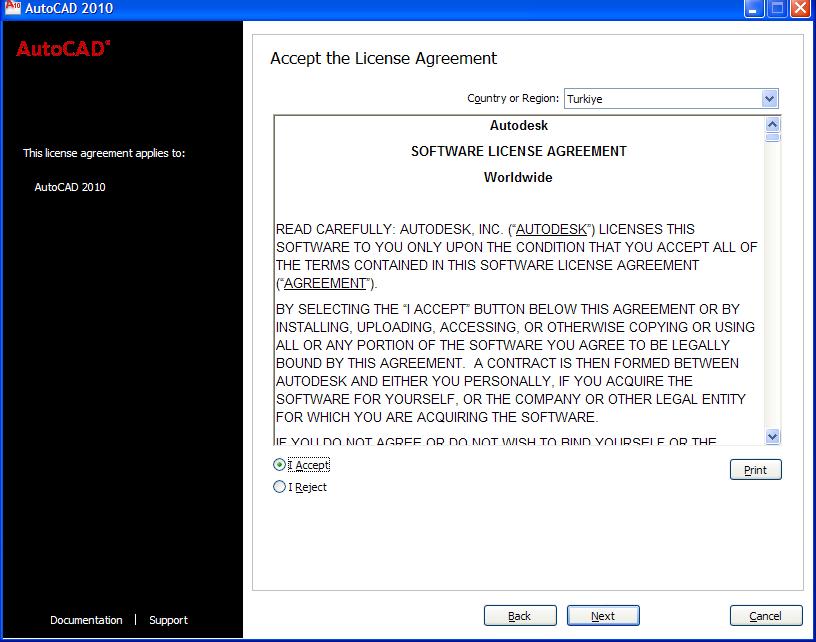816x642 pixels.
Task: Click the AutoCAD title bar icon
Action: [x=12, y=7]
